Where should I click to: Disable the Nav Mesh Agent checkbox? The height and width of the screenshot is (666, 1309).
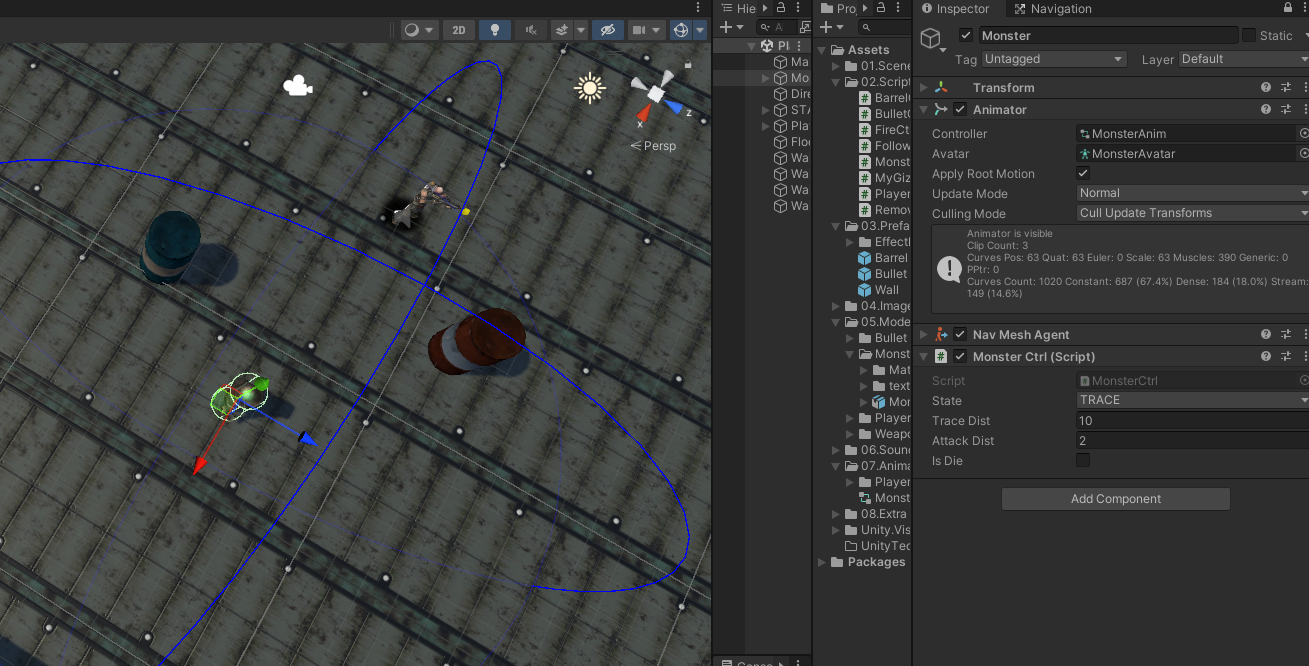tap(960, 335)
